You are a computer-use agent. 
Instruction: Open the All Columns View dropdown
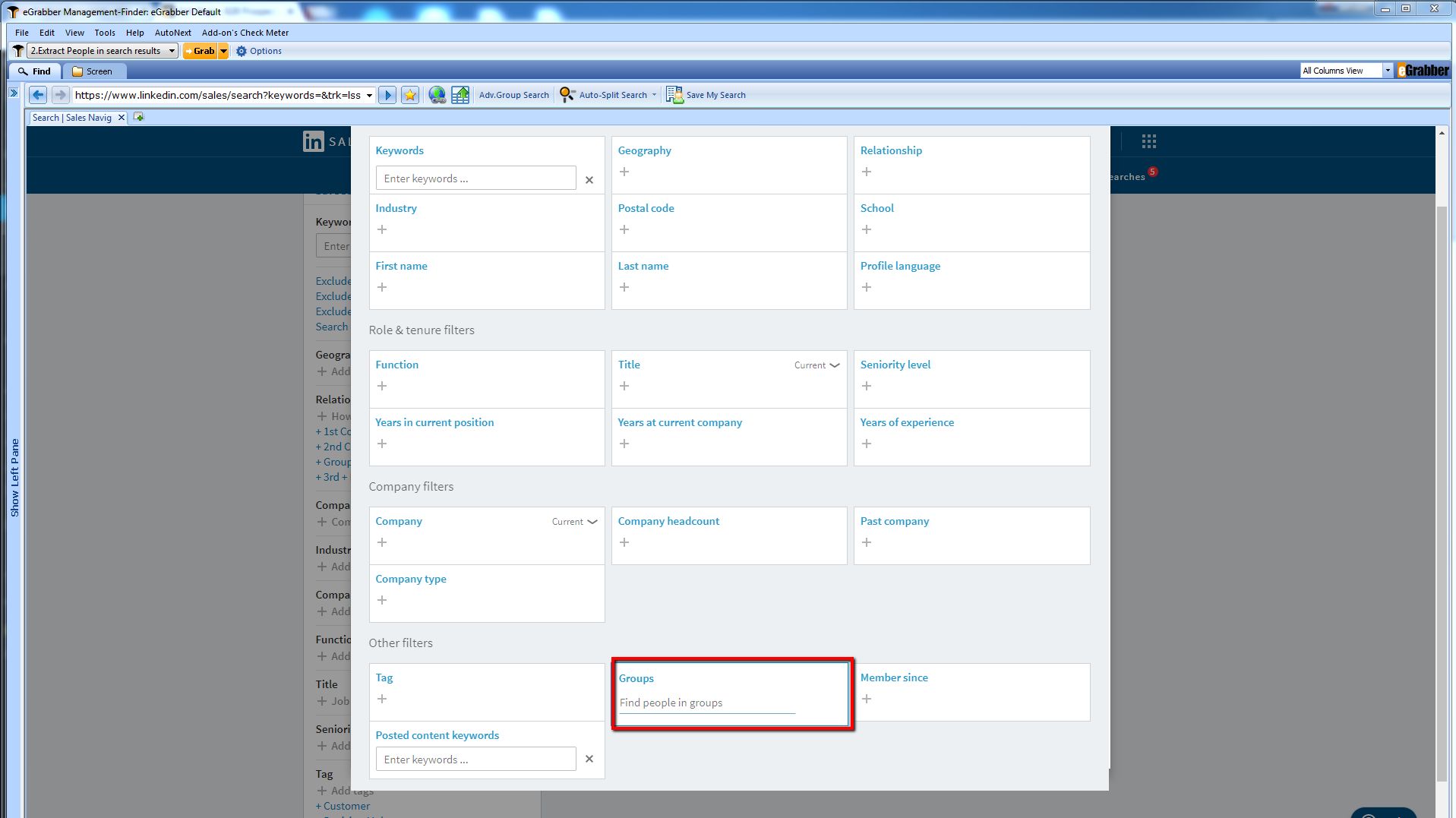click(x=1387, y=71)
